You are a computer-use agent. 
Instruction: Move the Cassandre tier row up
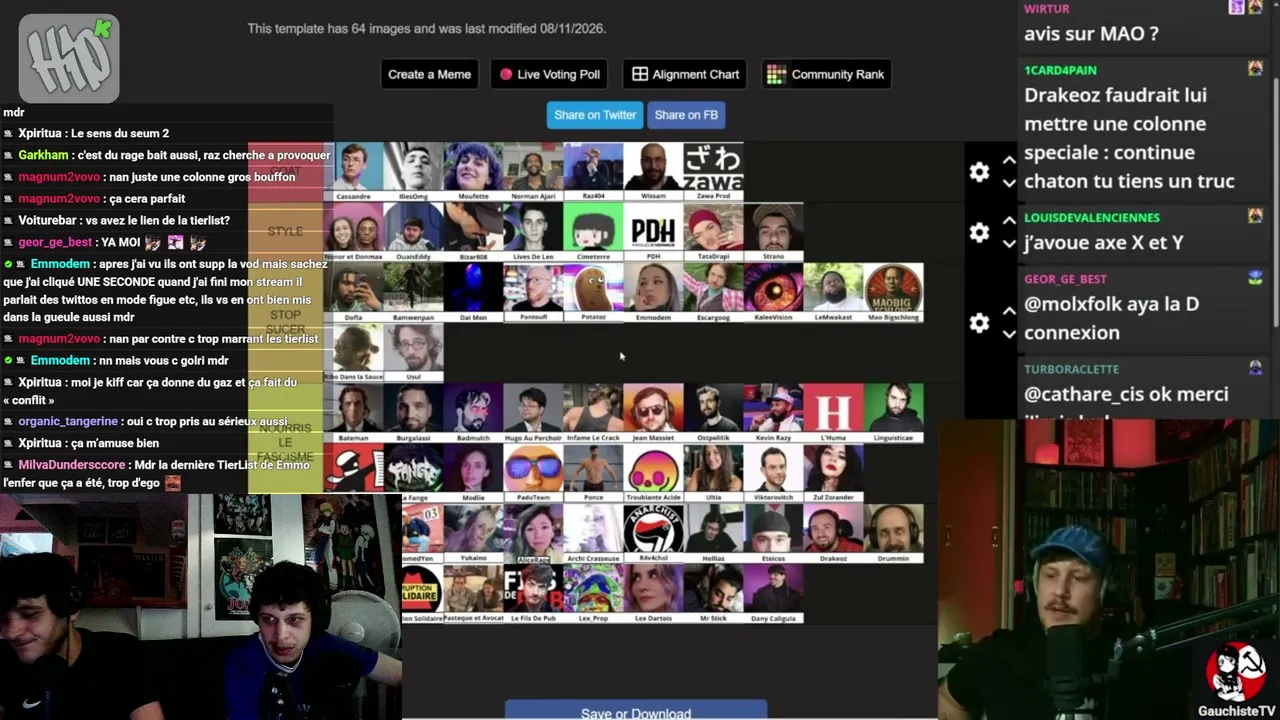click(1009, 160)
